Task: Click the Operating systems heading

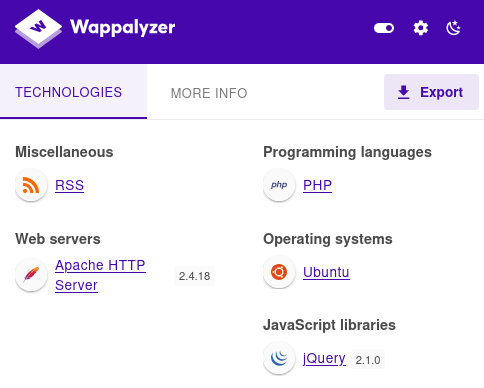Action: point(328,239)
